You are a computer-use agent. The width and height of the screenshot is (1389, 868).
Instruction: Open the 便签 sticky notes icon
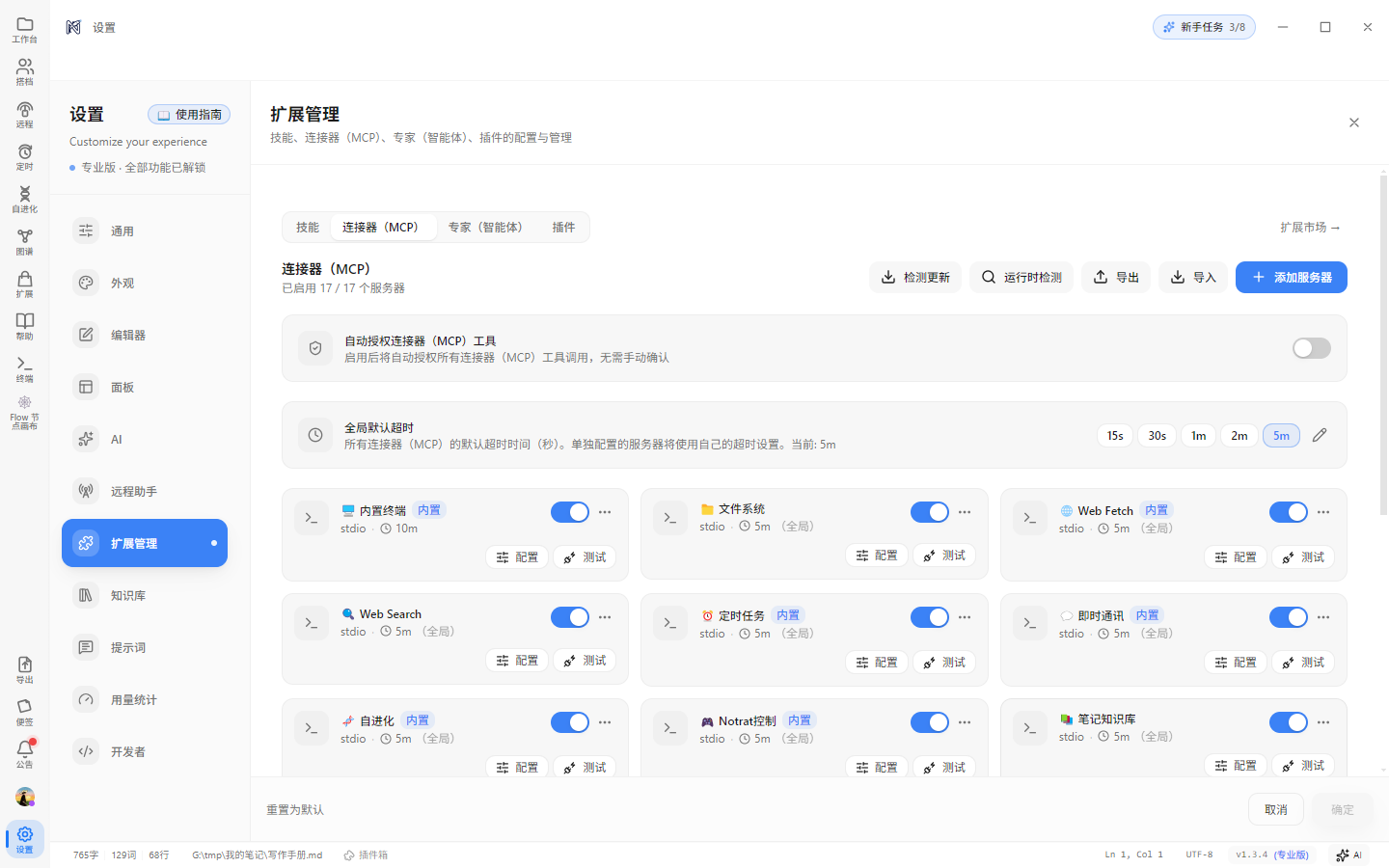coord(25,712)
